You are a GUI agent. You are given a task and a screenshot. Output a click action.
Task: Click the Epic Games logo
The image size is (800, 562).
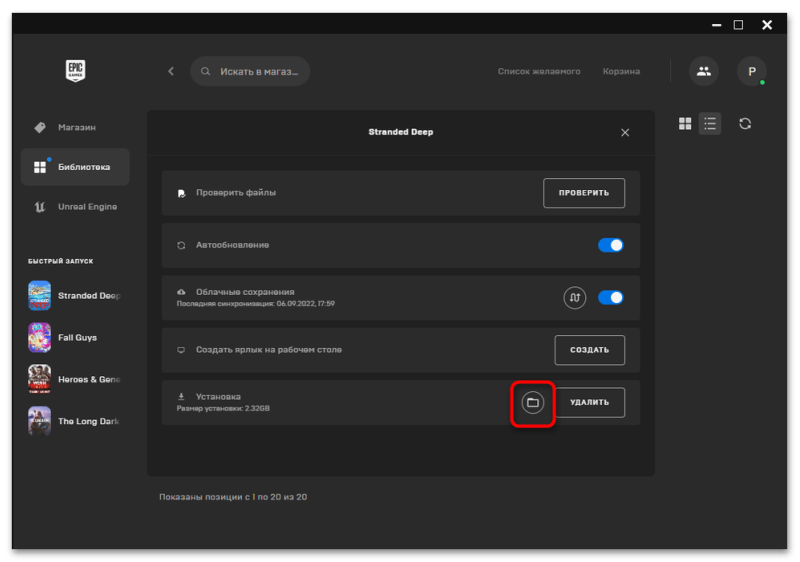pyautogui.click(x=76, y=71)
